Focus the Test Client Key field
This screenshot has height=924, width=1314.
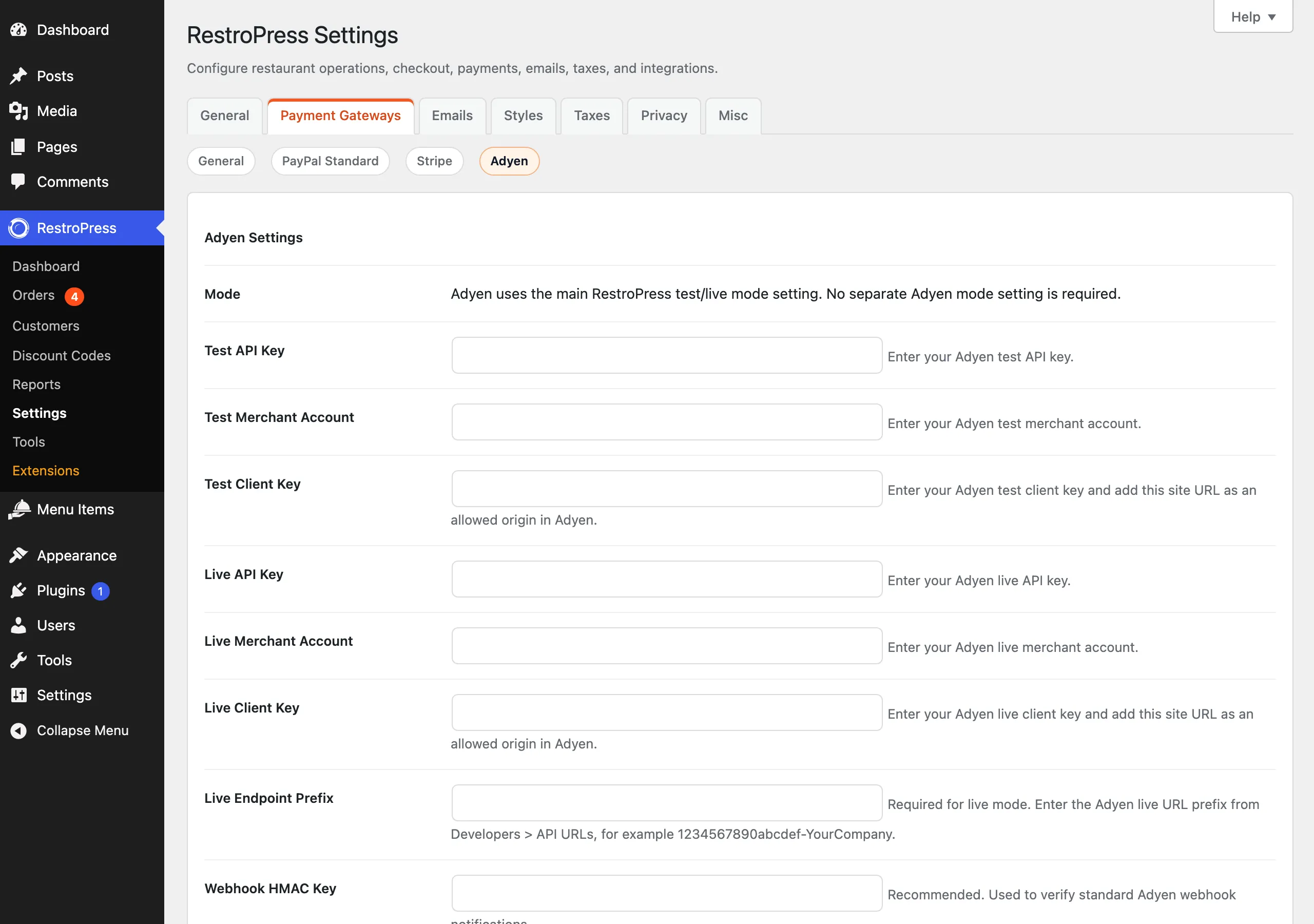pos(667,489)
